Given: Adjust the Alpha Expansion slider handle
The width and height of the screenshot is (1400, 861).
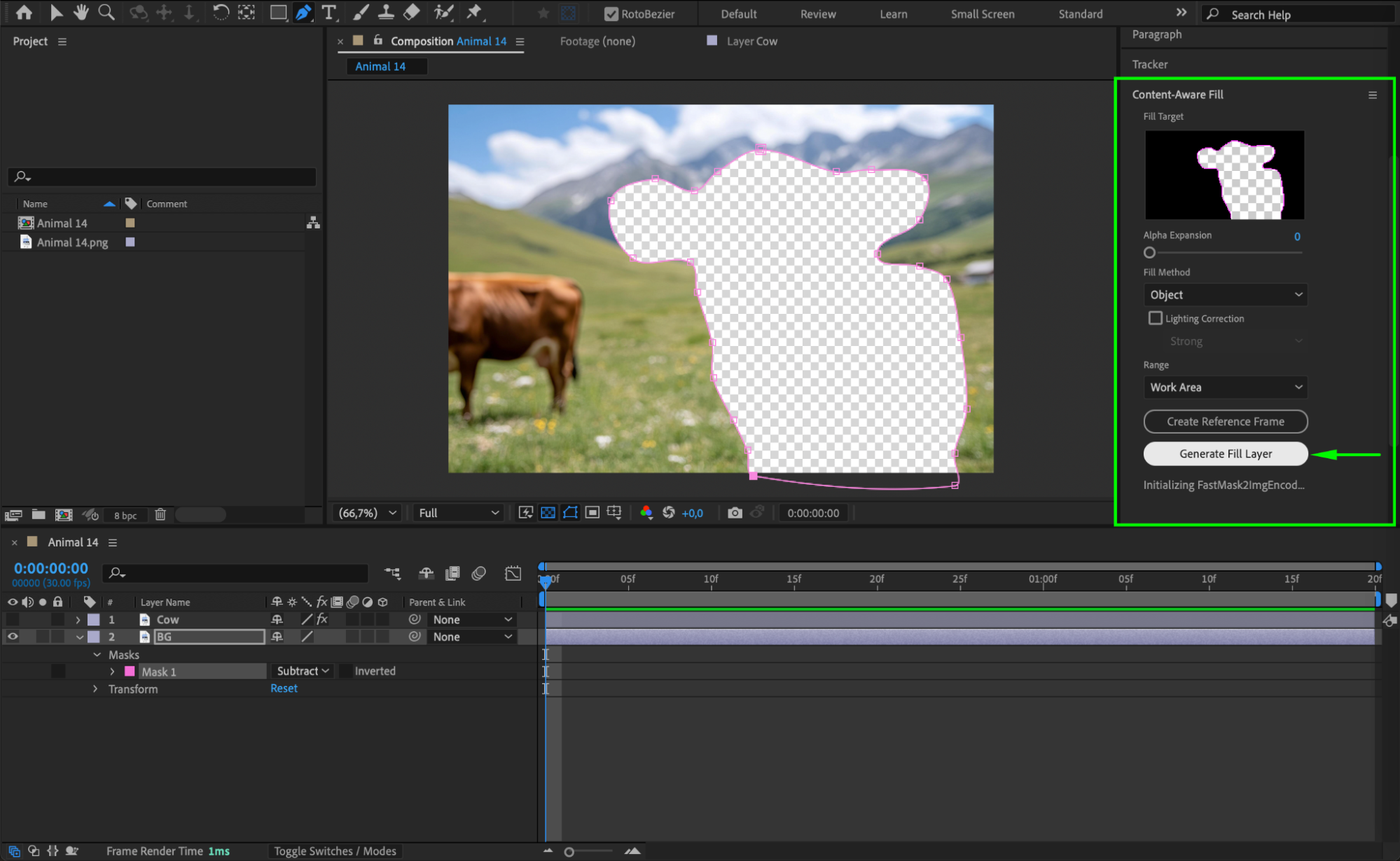Looking at the screenshot, I should [1149, 253].
